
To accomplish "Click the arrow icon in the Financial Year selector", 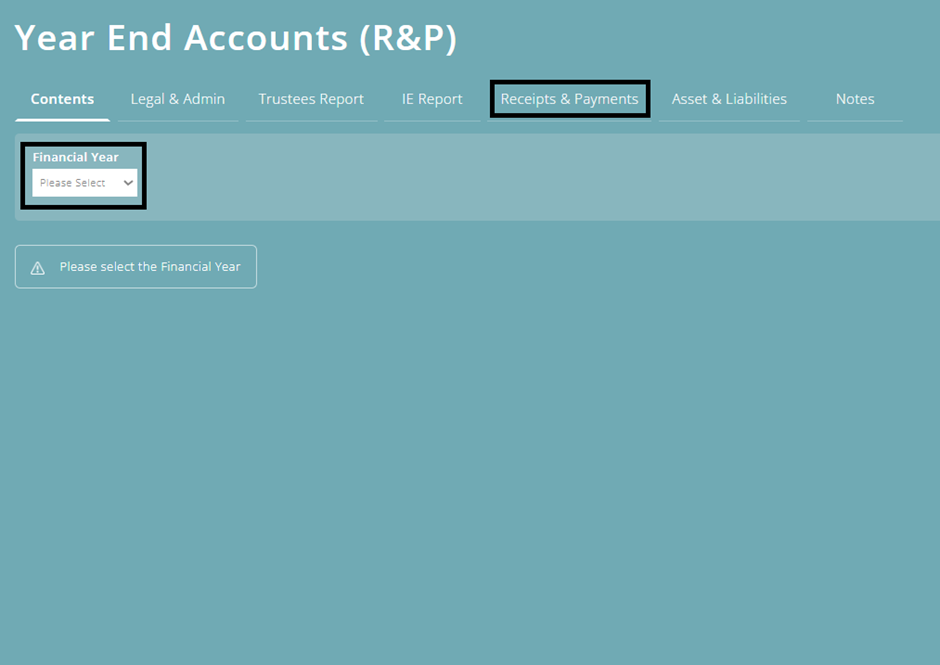I will (x=127, y=182).
